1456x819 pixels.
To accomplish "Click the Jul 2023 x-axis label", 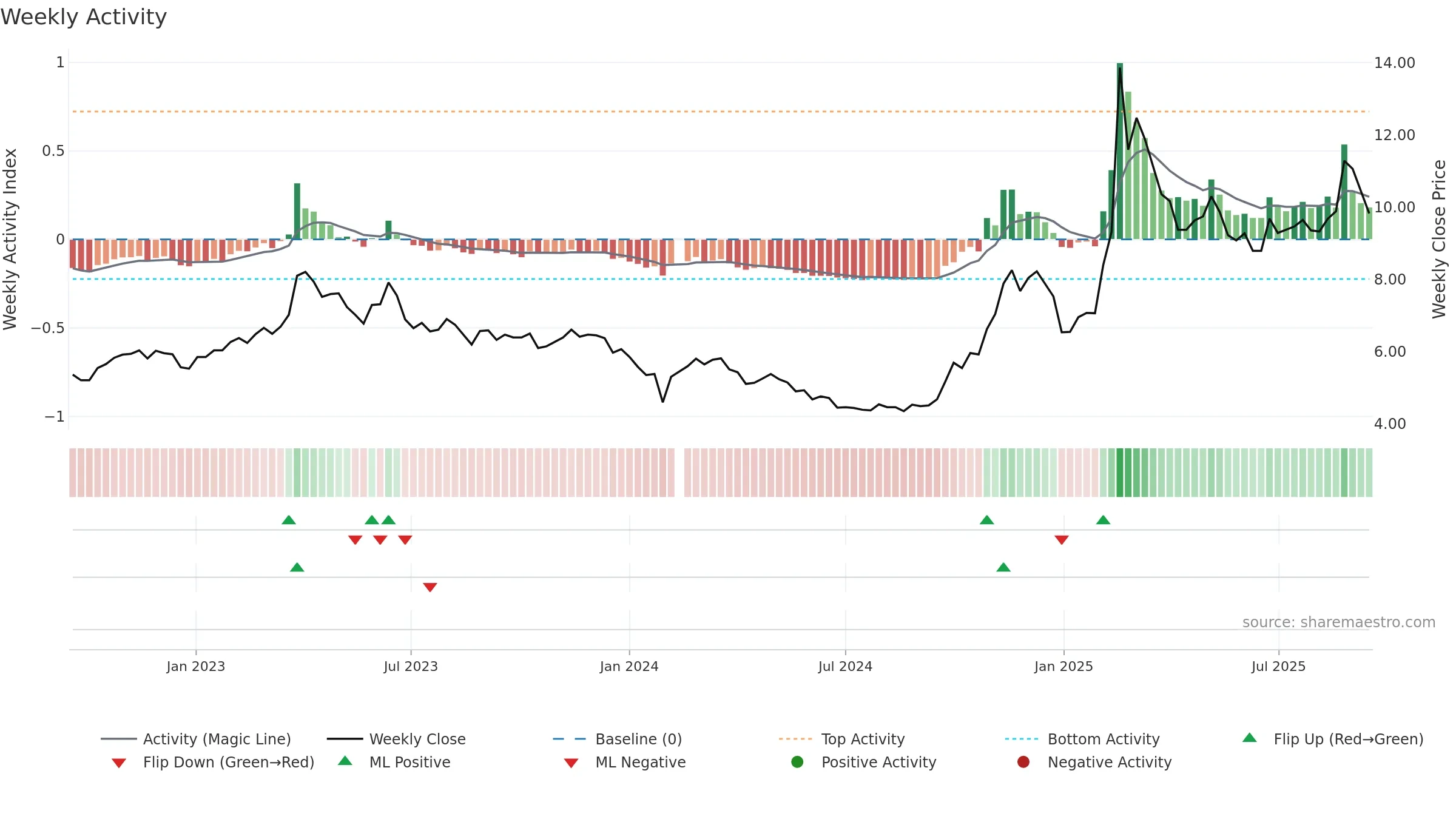I will [411, 666].
